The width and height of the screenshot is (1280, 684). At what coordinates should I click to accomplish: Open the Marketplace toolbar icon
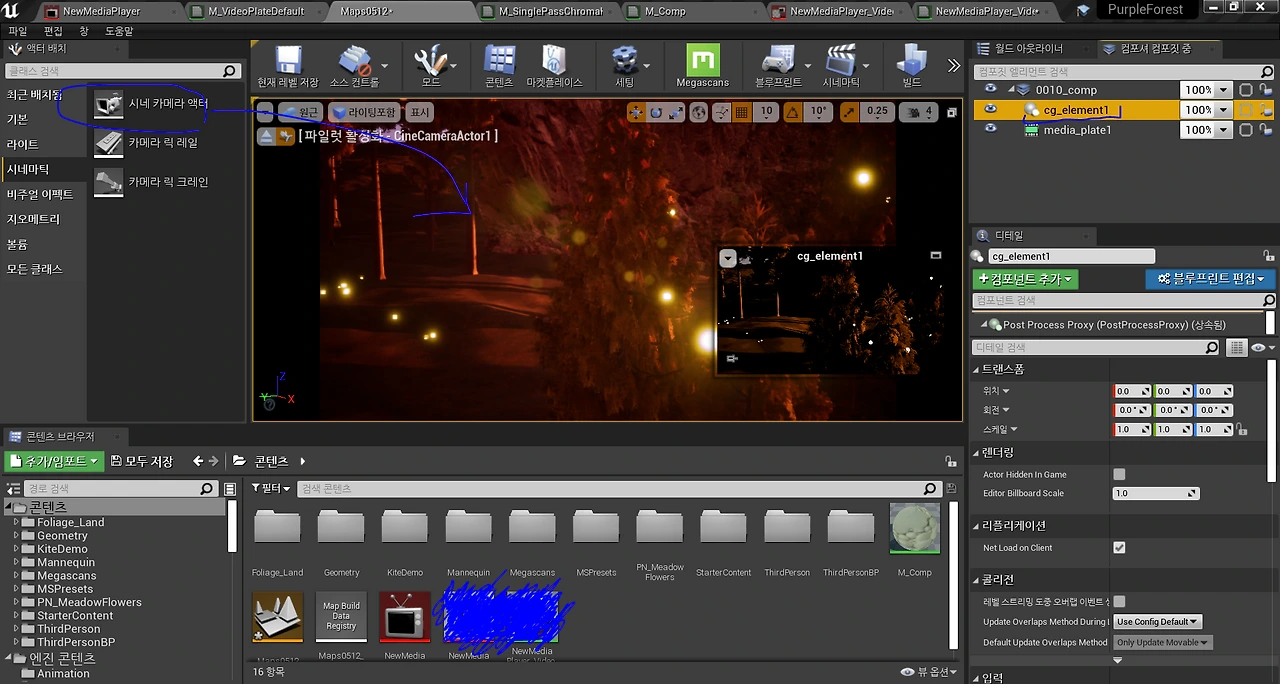553,62
